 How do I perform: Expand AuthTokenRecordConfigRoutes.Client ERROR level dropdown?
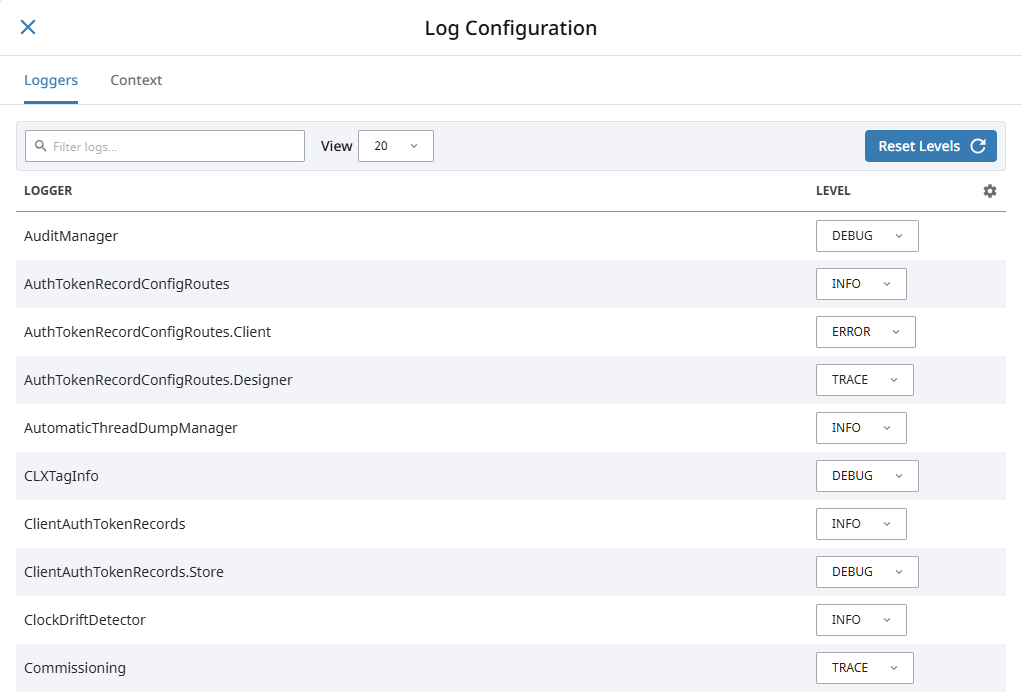click(x=865, y=332)
